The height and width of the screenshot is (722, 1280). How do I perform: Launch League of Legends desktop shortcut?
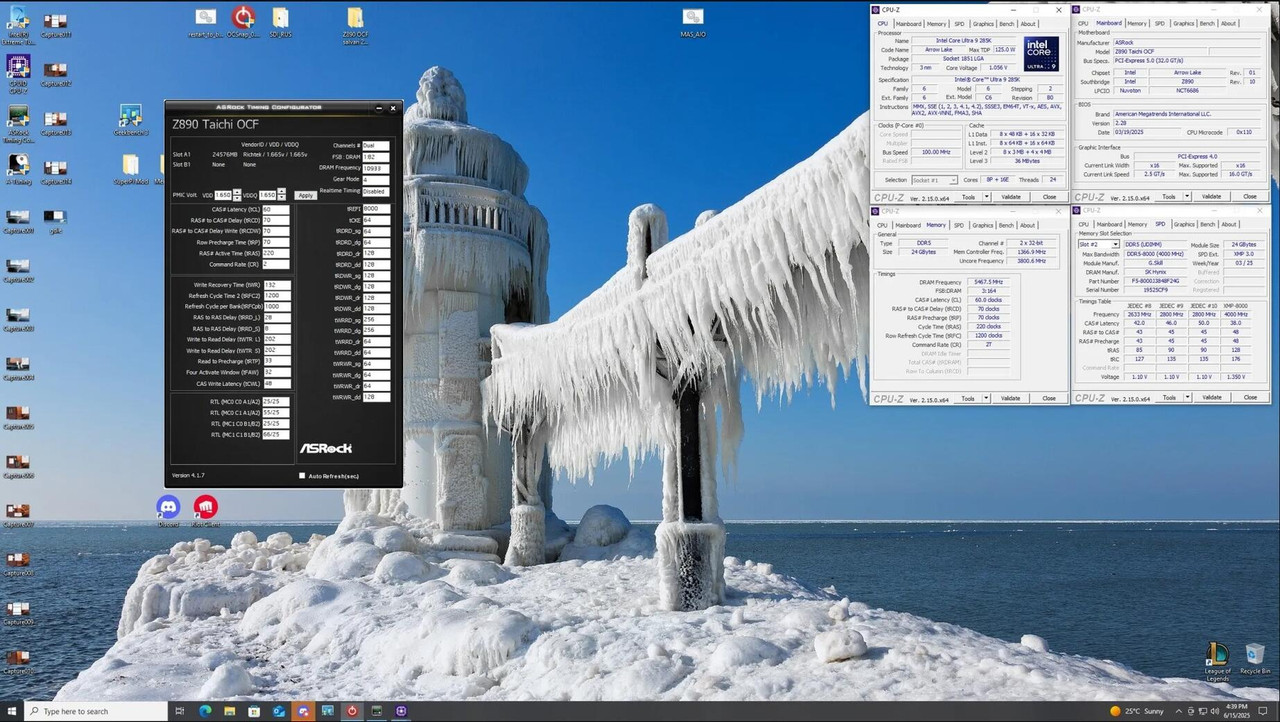(x=1217, y=662)
